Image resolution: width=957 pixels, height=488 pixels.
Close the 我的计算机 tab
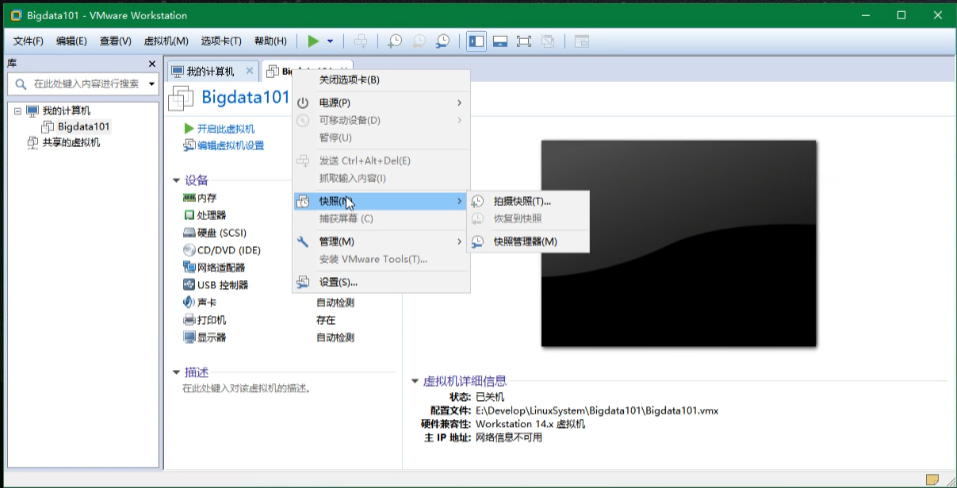249,71
